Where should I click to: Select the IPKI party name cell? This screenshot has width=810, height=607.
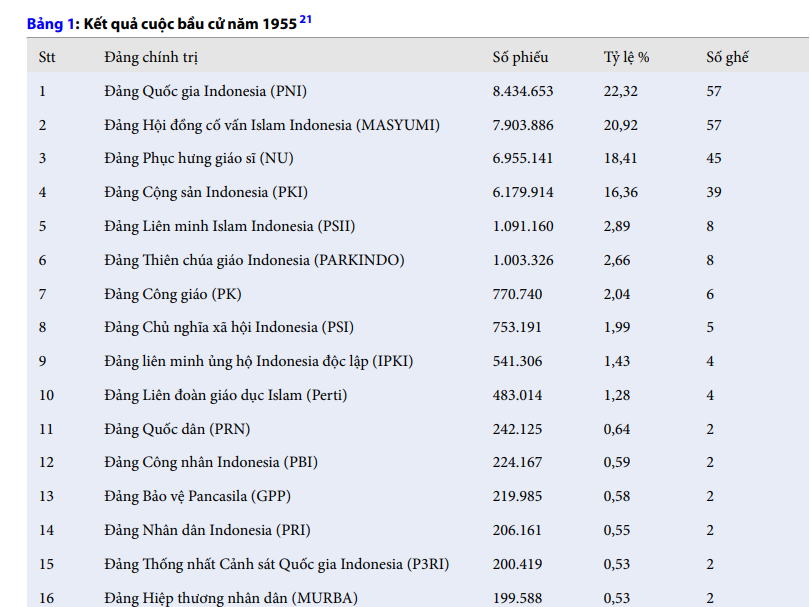(259, 361)
